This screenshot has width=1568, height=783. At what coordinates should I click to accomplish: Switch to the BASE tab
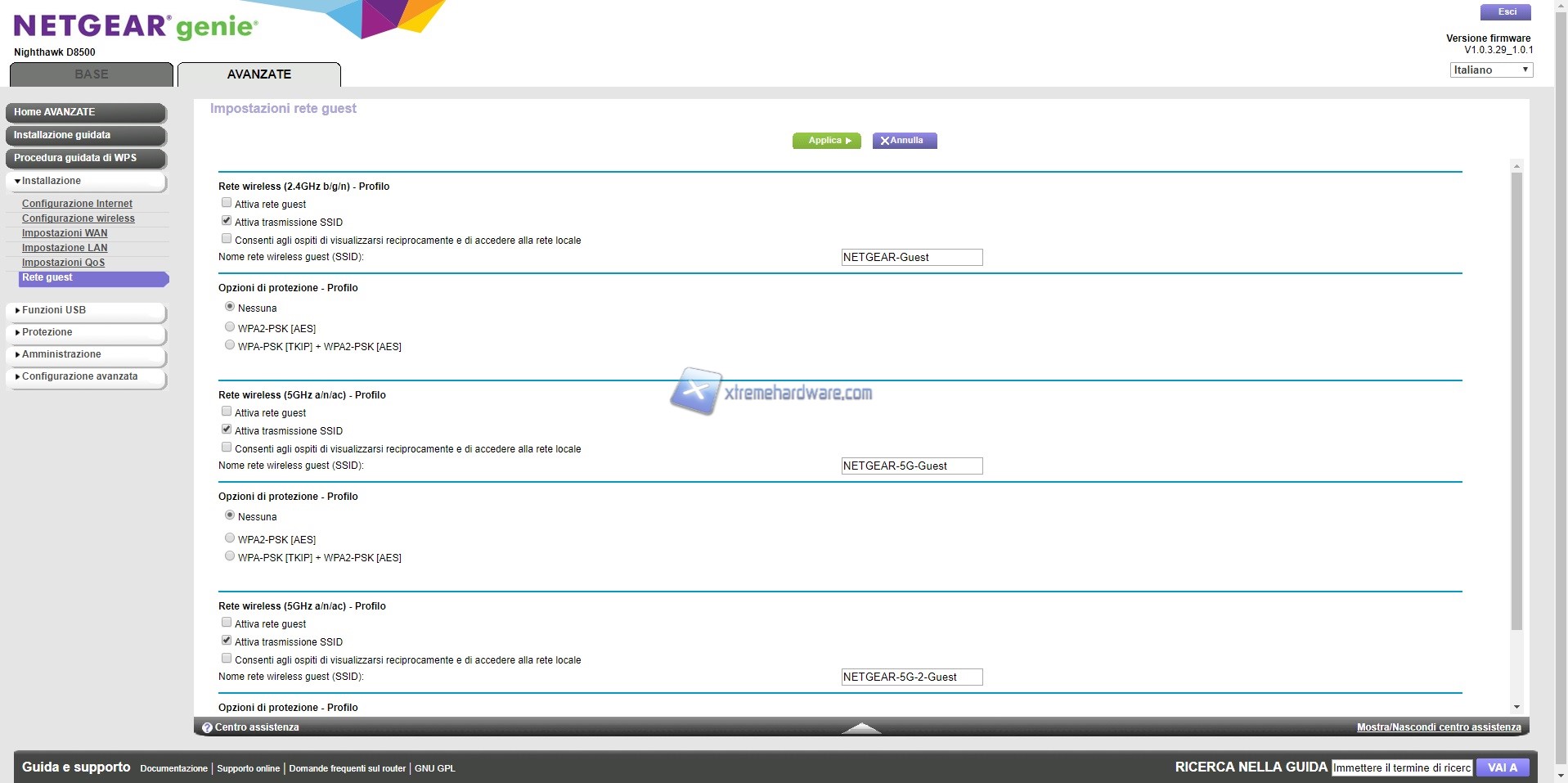tap(92, 74)
